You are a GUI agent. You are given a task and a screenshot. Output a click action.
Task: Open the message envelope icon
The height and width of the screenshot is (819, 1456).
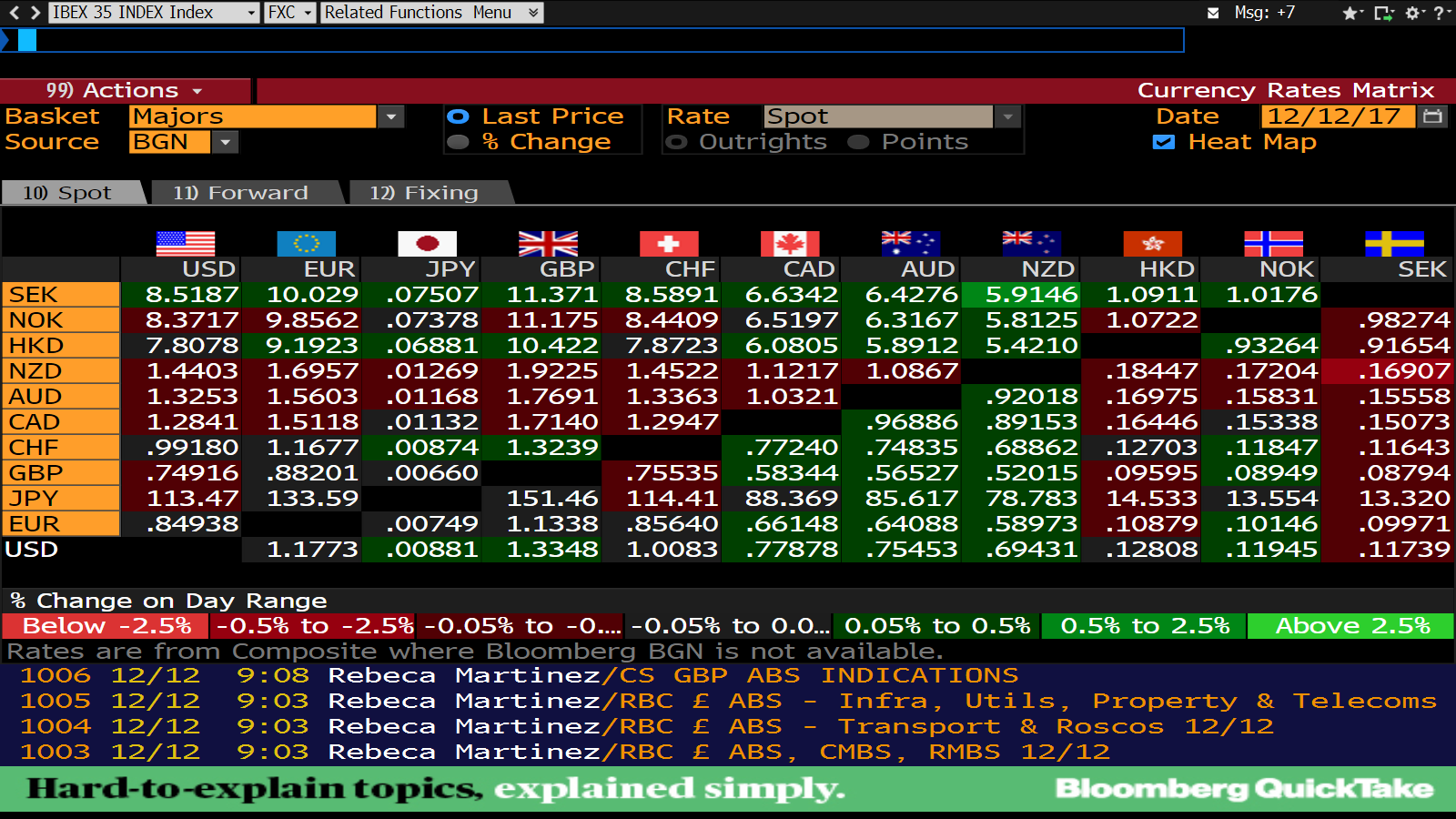pyautogui.click(x=1213, y=13)
